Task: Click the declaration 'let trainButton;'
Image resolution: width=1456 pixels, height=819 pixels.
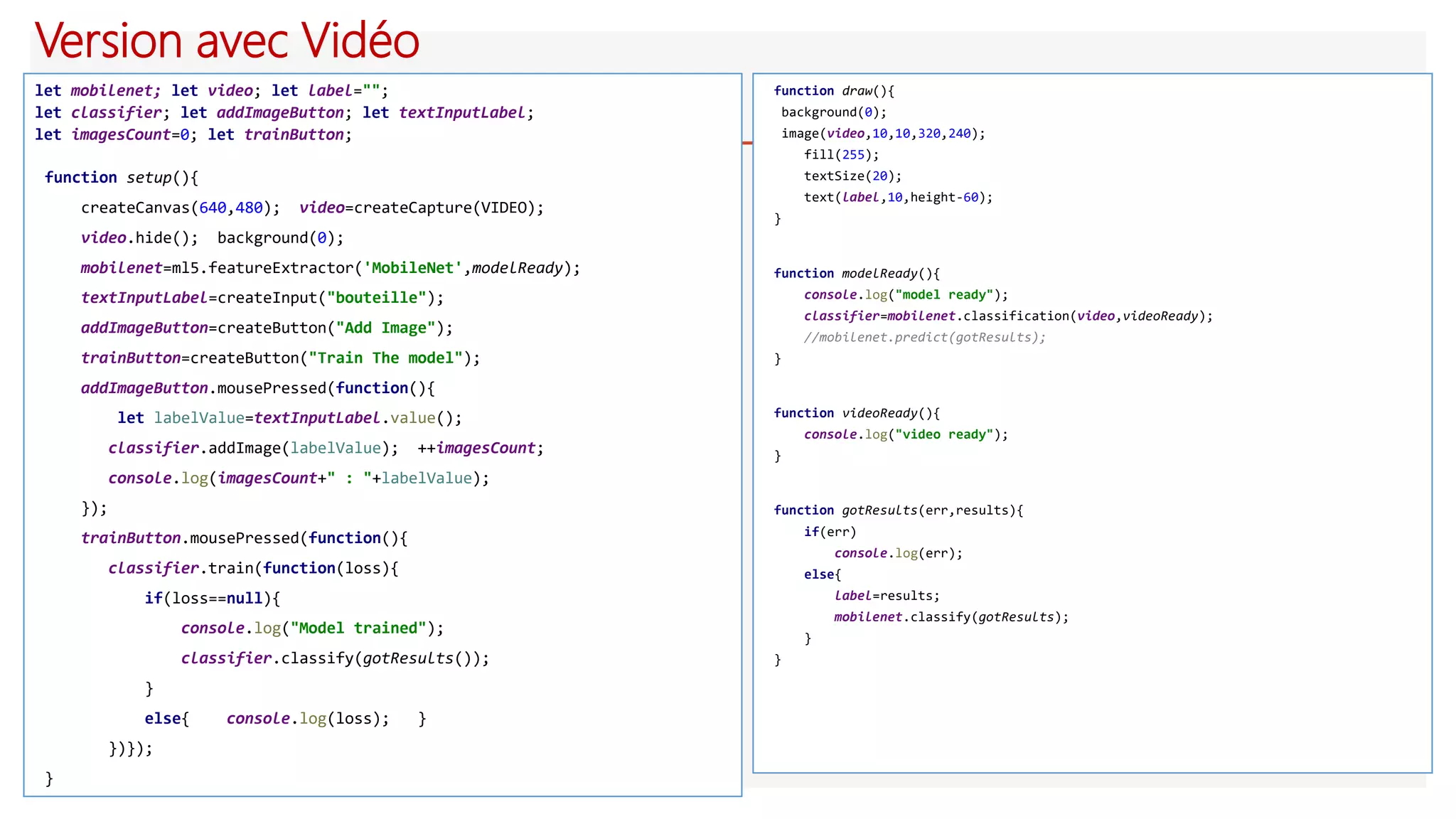Action: 279,134
